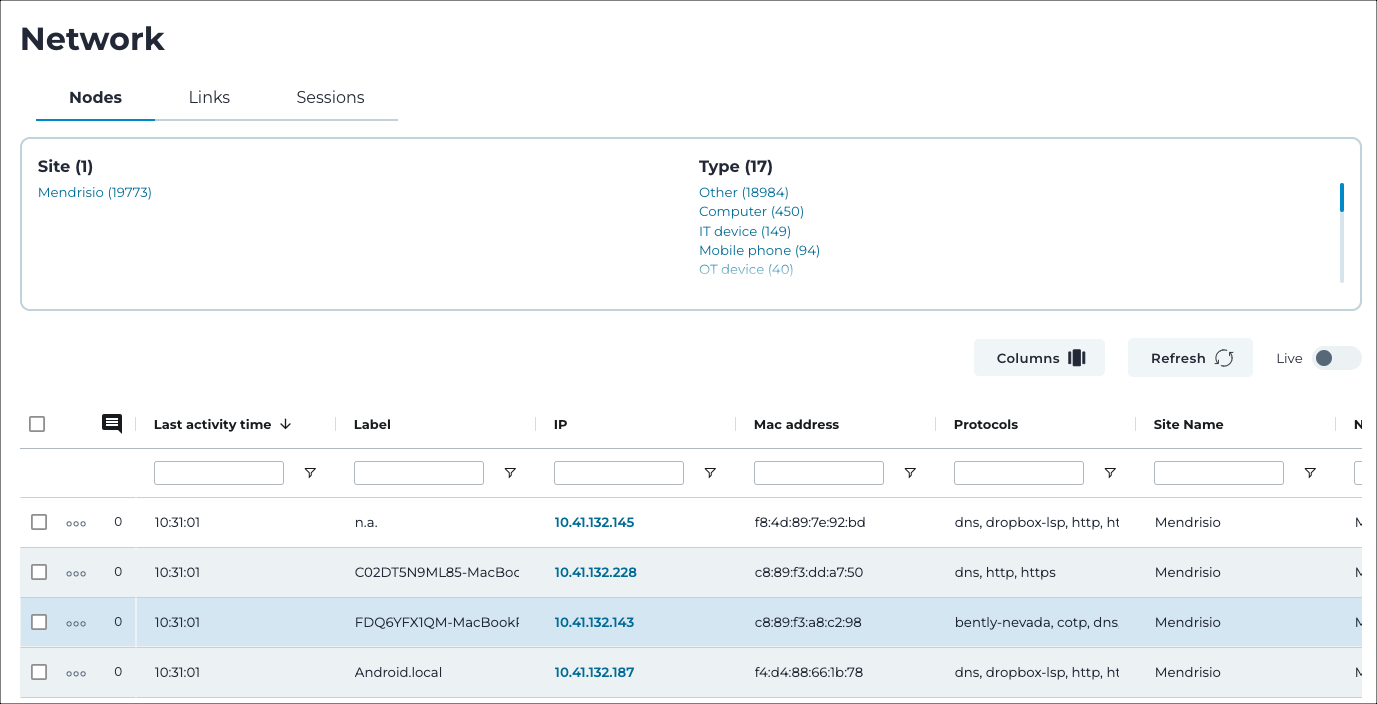Filter by type Mobile phone (94)
1377x704 pixels.
click(x=759, y=250)
